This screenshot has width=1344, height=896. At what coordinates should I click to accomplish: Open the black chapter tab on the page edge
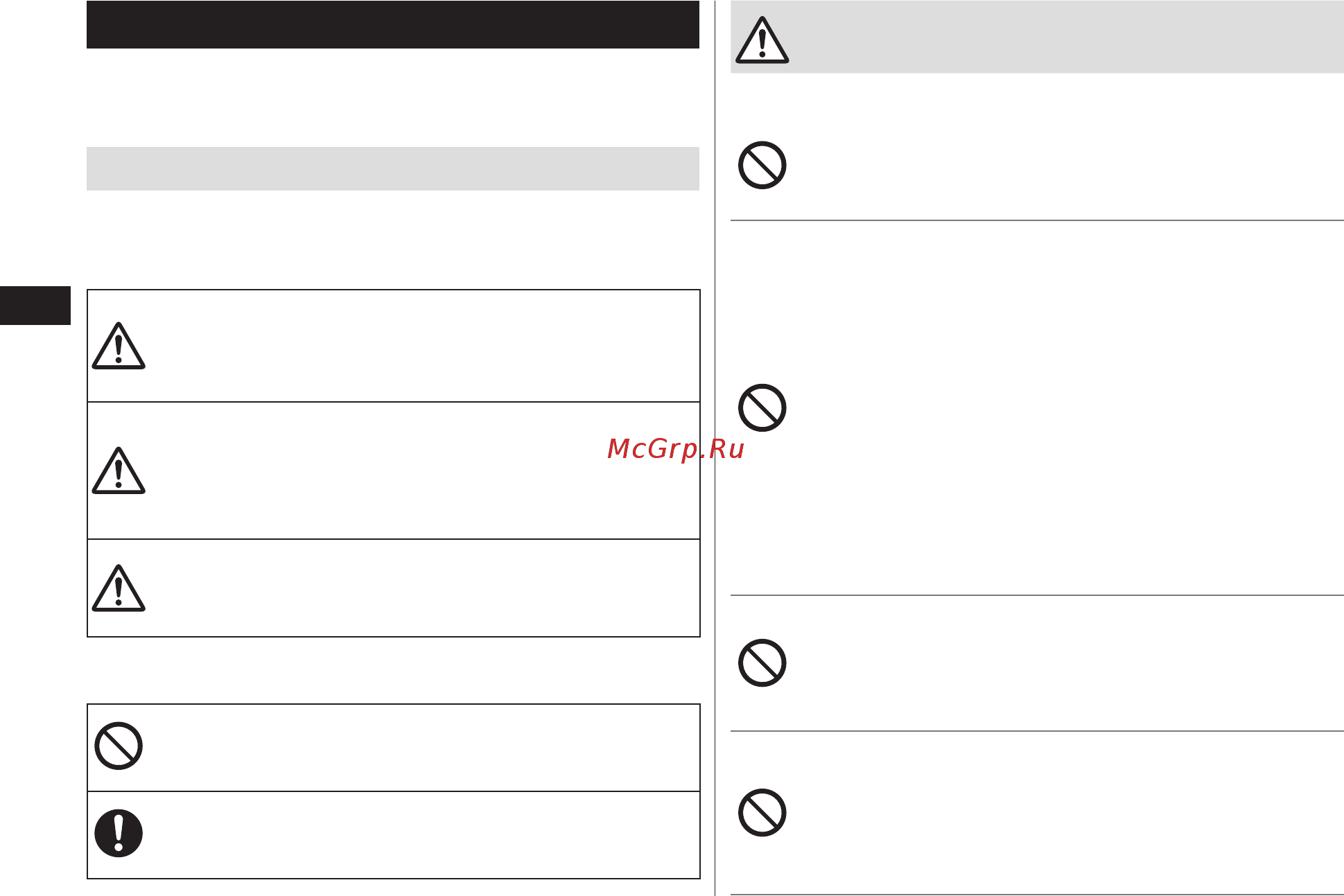tap(35, 306)
